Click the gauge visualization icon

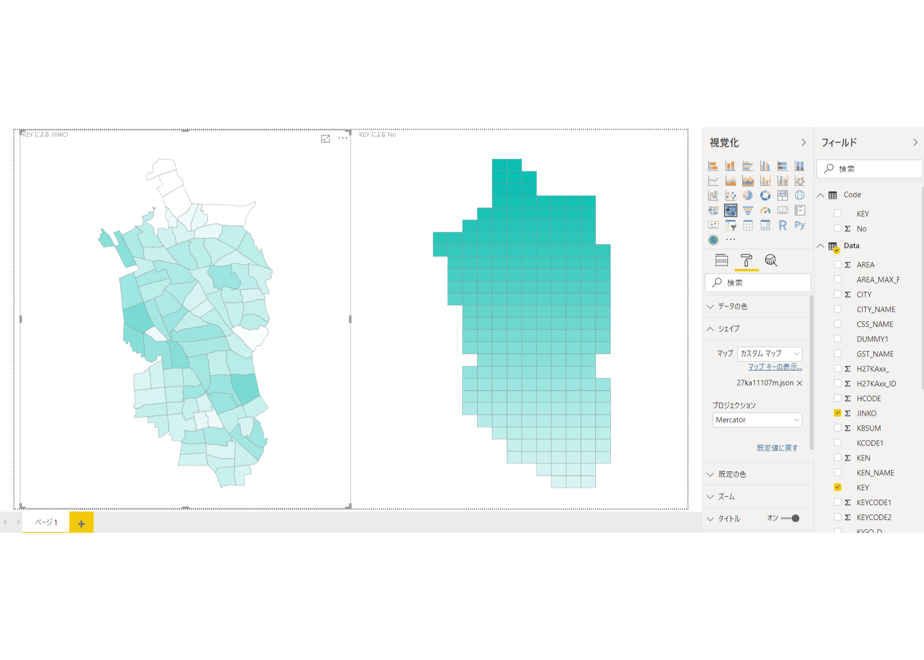coord(765,210)
